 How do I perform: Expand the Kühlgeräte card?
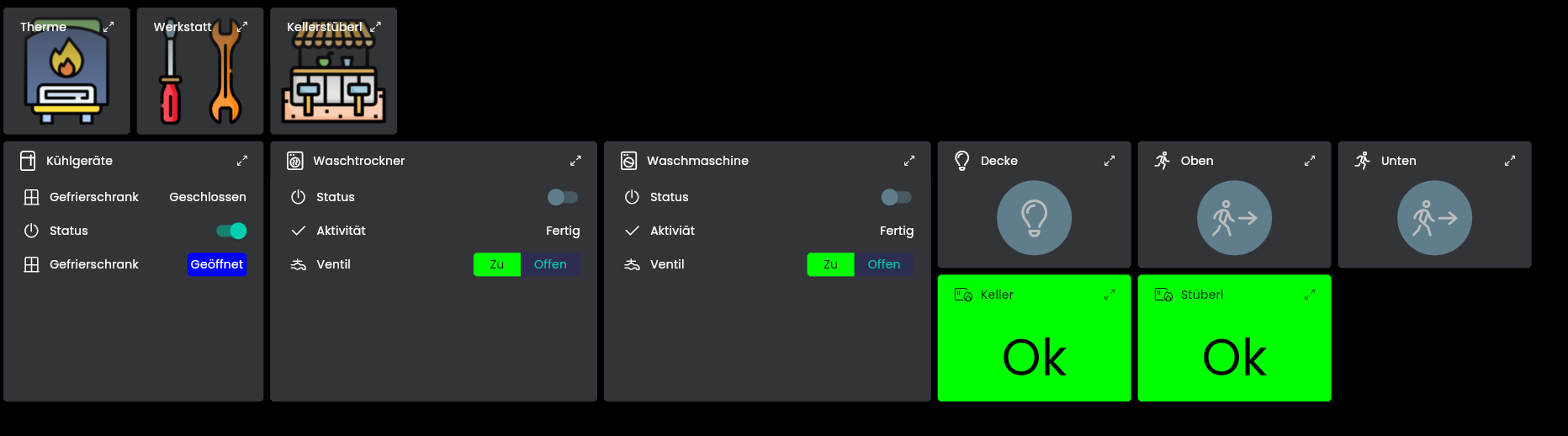tap(242, 161)
